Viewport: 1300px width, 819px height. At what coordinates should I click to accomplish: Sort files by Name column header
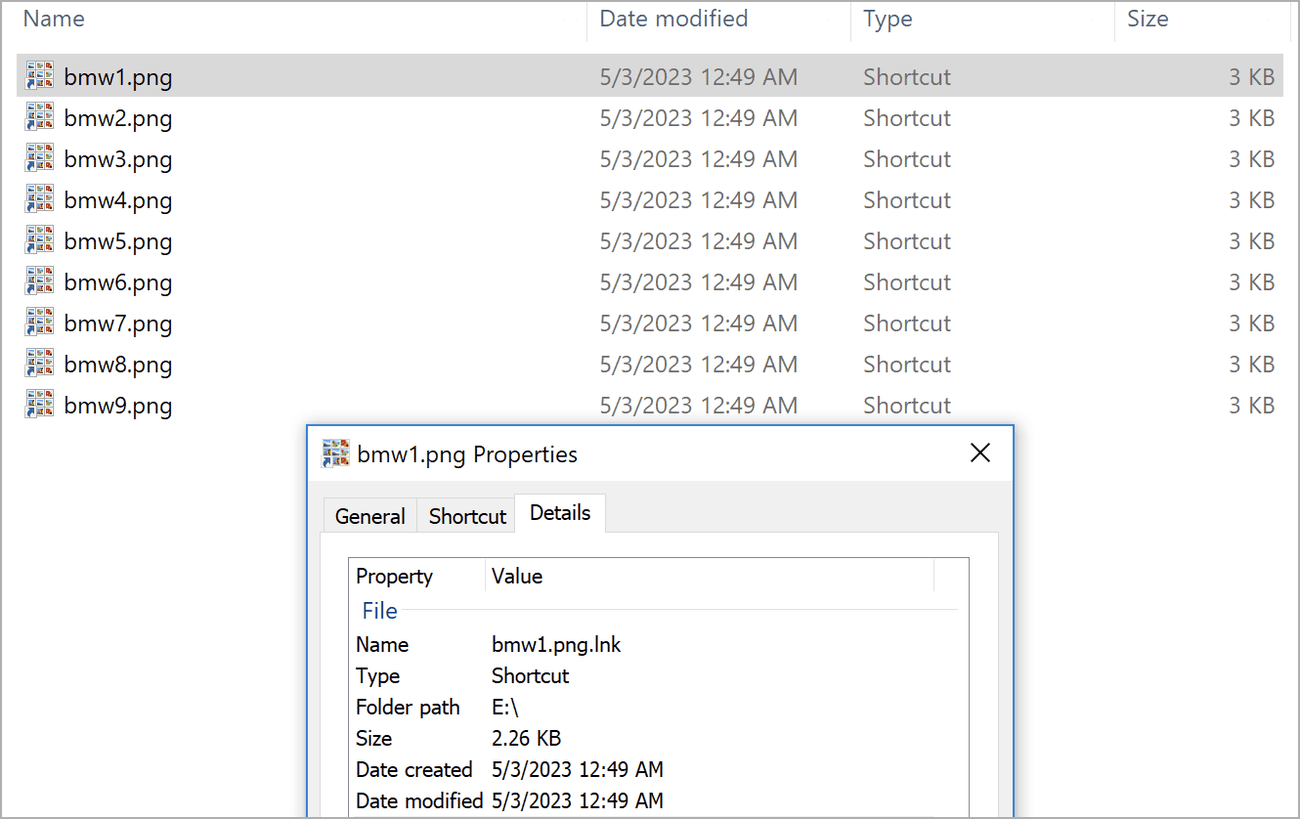point(54,18)
